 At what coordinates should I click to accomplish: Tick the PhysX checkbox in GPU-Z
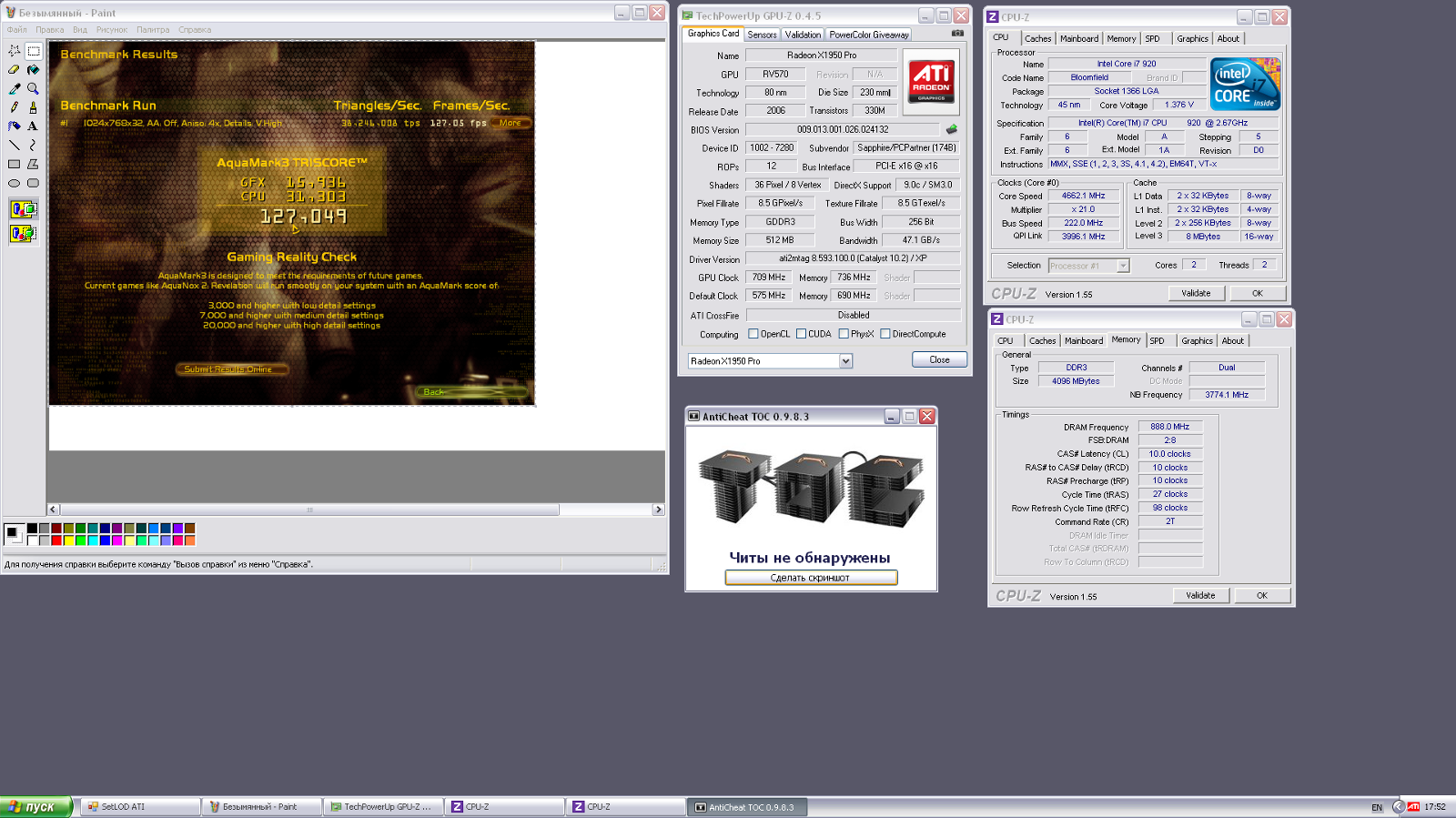pos(844,334)
